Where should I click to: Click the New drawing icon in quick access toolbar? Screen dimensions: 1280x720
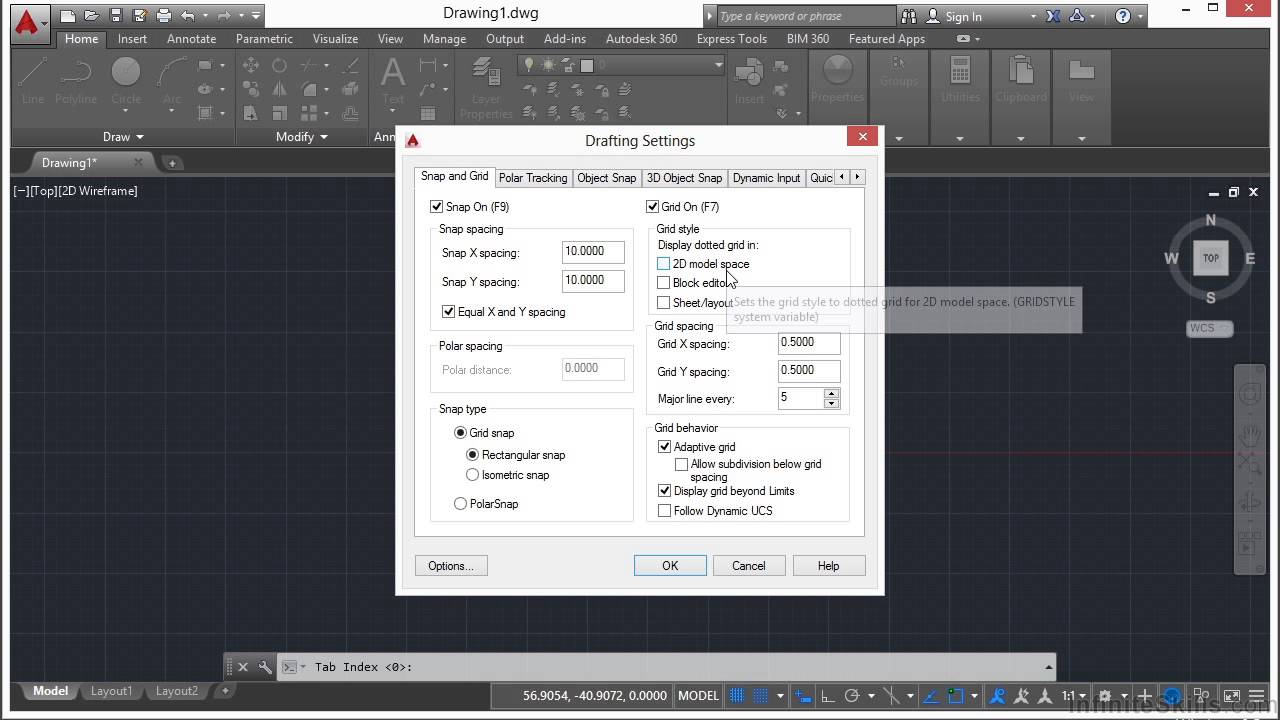[68, 16]
